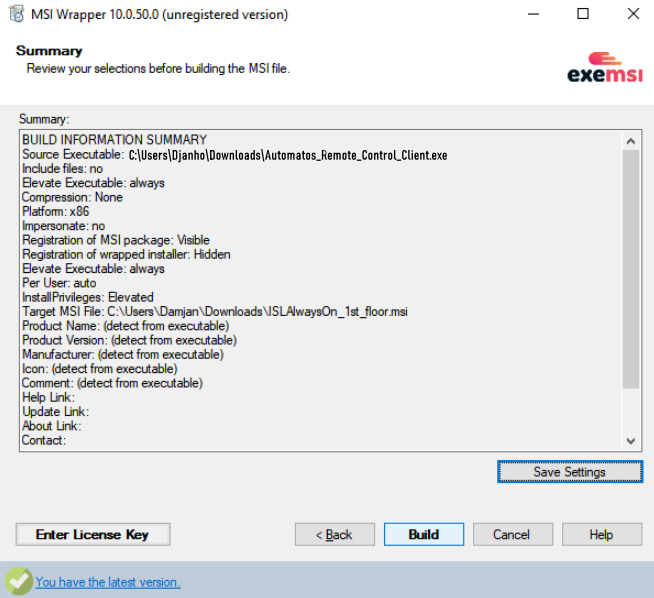Click 'Manufacturer: (detect from executable)' line

[x=123, y=354]
